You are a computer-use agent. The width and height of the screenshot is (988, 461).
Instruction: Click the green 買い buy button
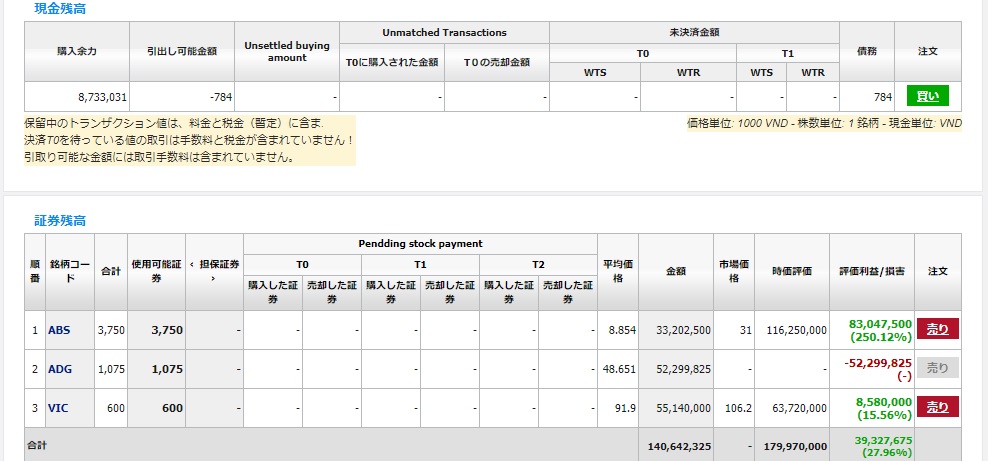(x=927, y=97)
